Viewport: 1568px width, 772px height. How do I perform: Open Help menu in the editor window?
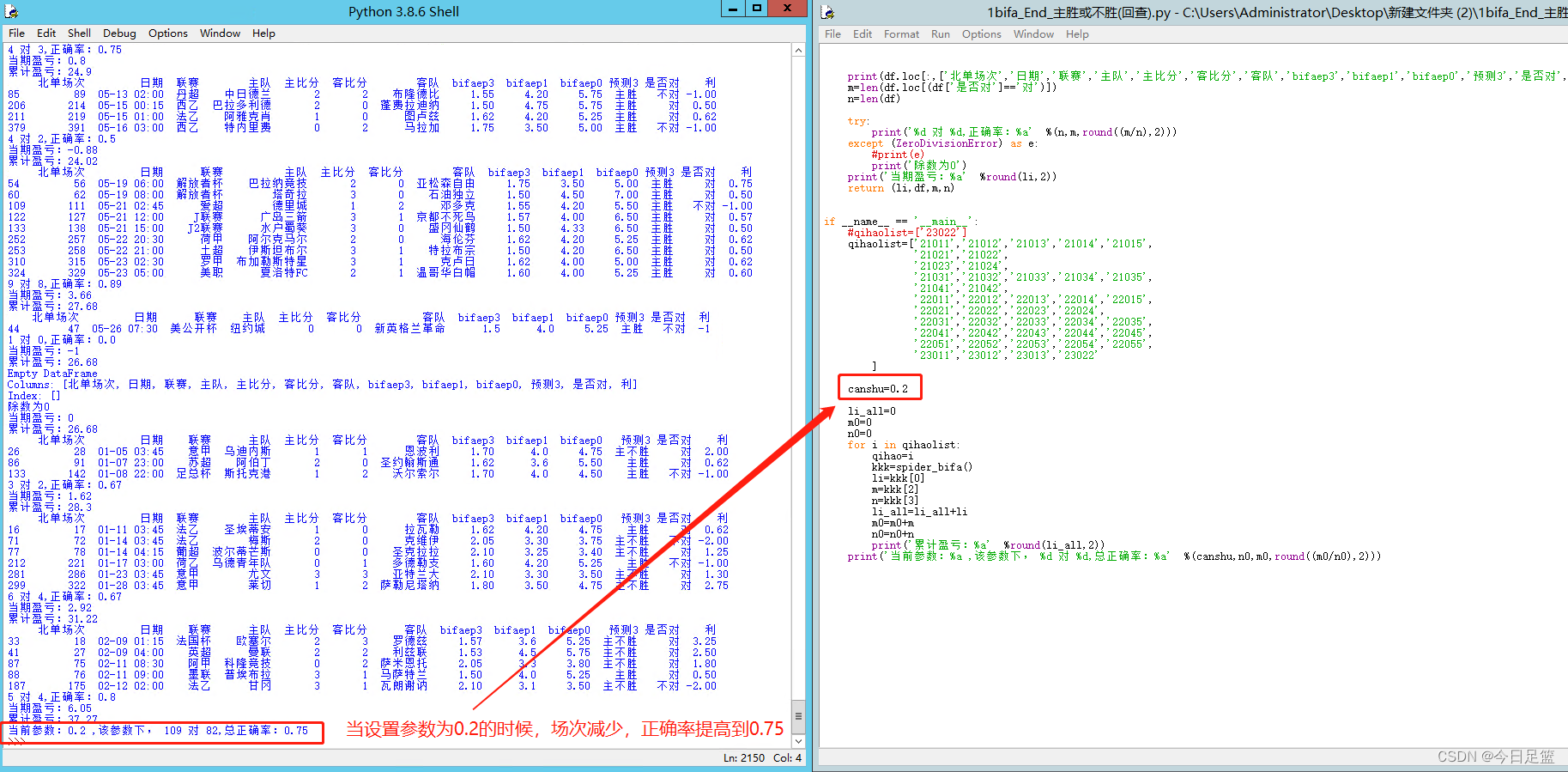tap(1077, 34)
